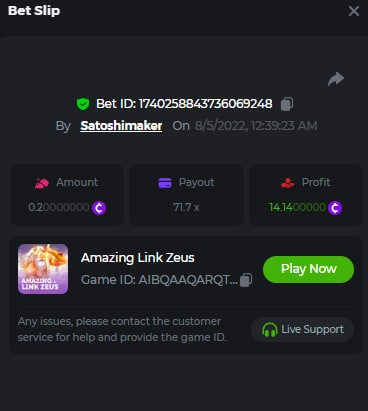Close the Bet Slip dialog

coord(354,11)
